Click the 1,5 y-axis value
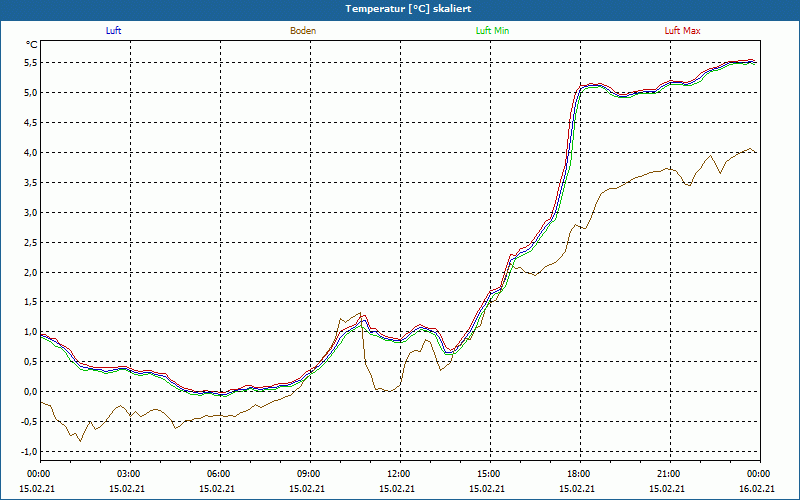The image size is (800, 500). tap(31, 302)
